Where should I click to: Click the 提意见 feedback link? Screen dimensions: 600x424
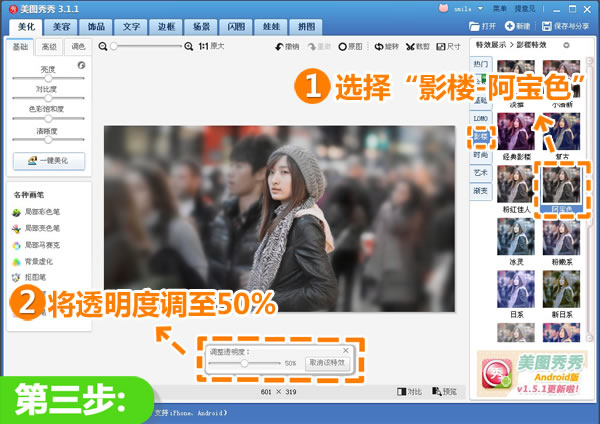[x=525, y=8]
